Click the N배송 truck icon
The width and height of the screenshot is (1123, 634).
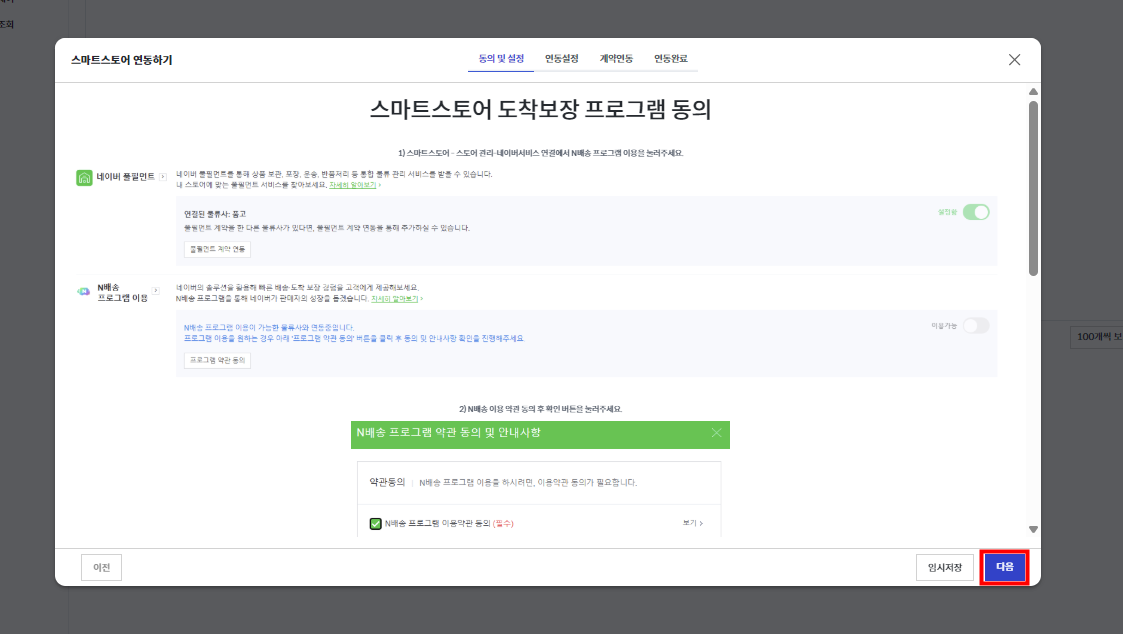pyautogui.click(x=84, y=292)
